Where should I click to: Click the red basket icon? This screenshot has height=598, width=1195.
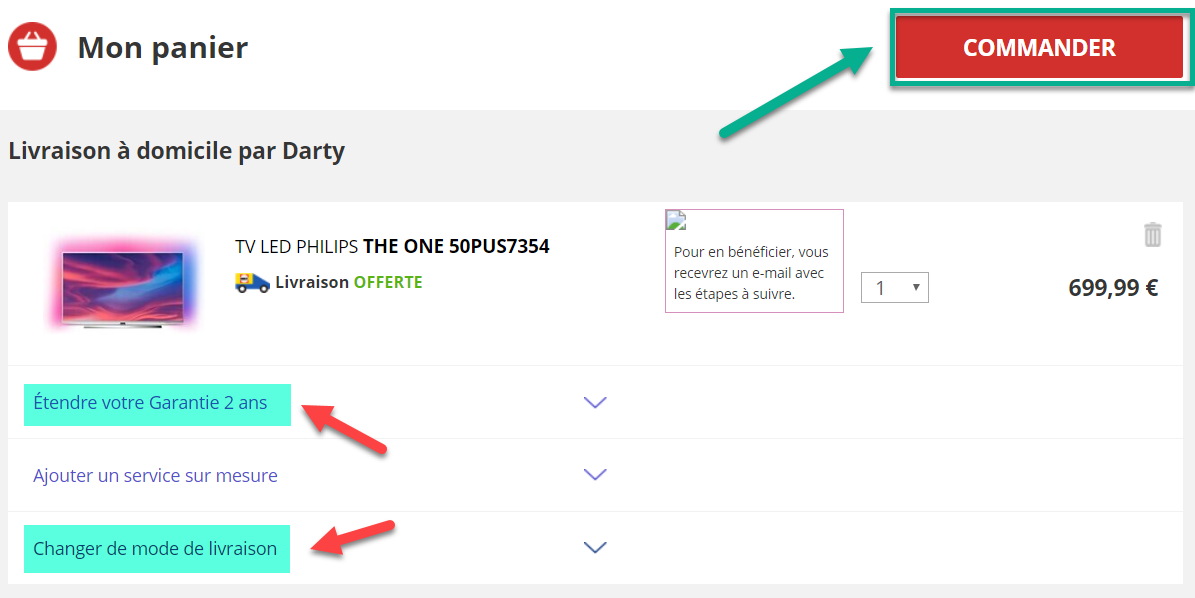tap(33, 47)
